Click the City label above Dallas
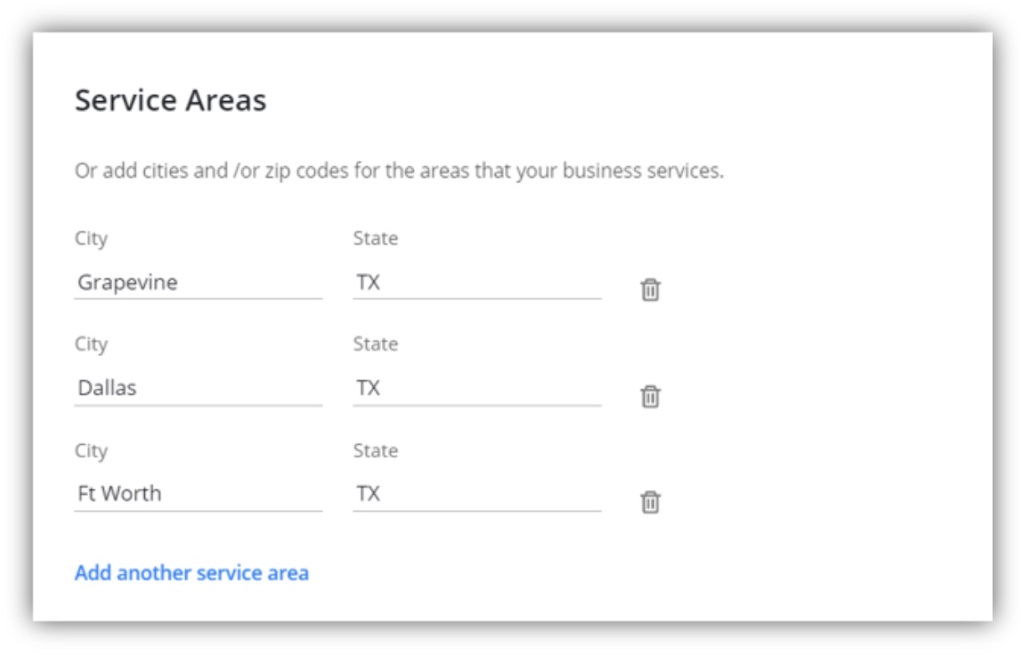 91,344
